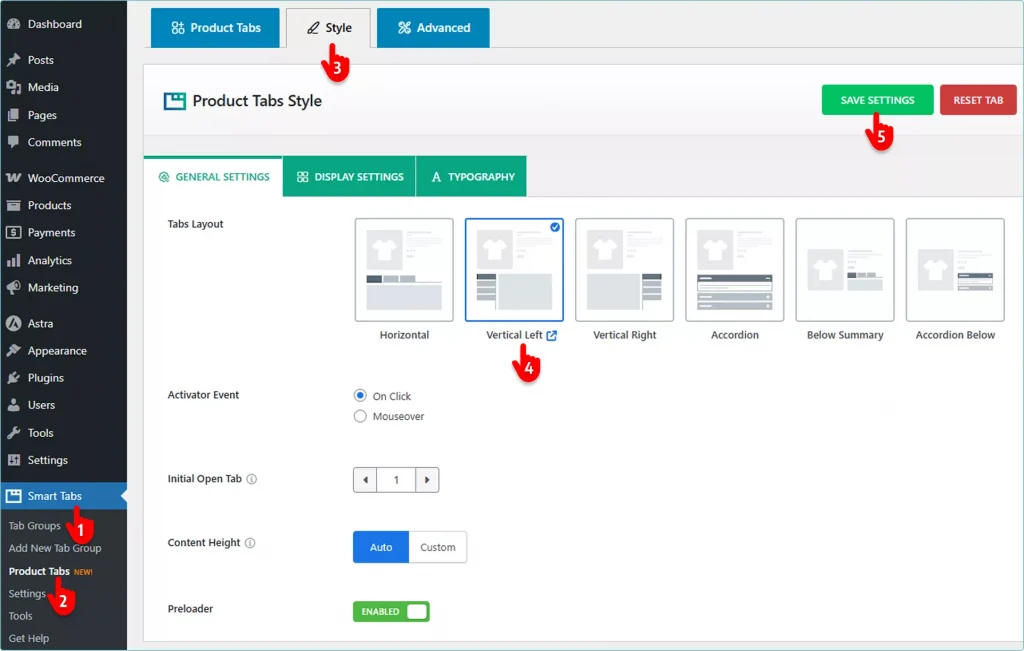Set Content Height to Custom
The image size is (1024, 651).
coord(437,547)
